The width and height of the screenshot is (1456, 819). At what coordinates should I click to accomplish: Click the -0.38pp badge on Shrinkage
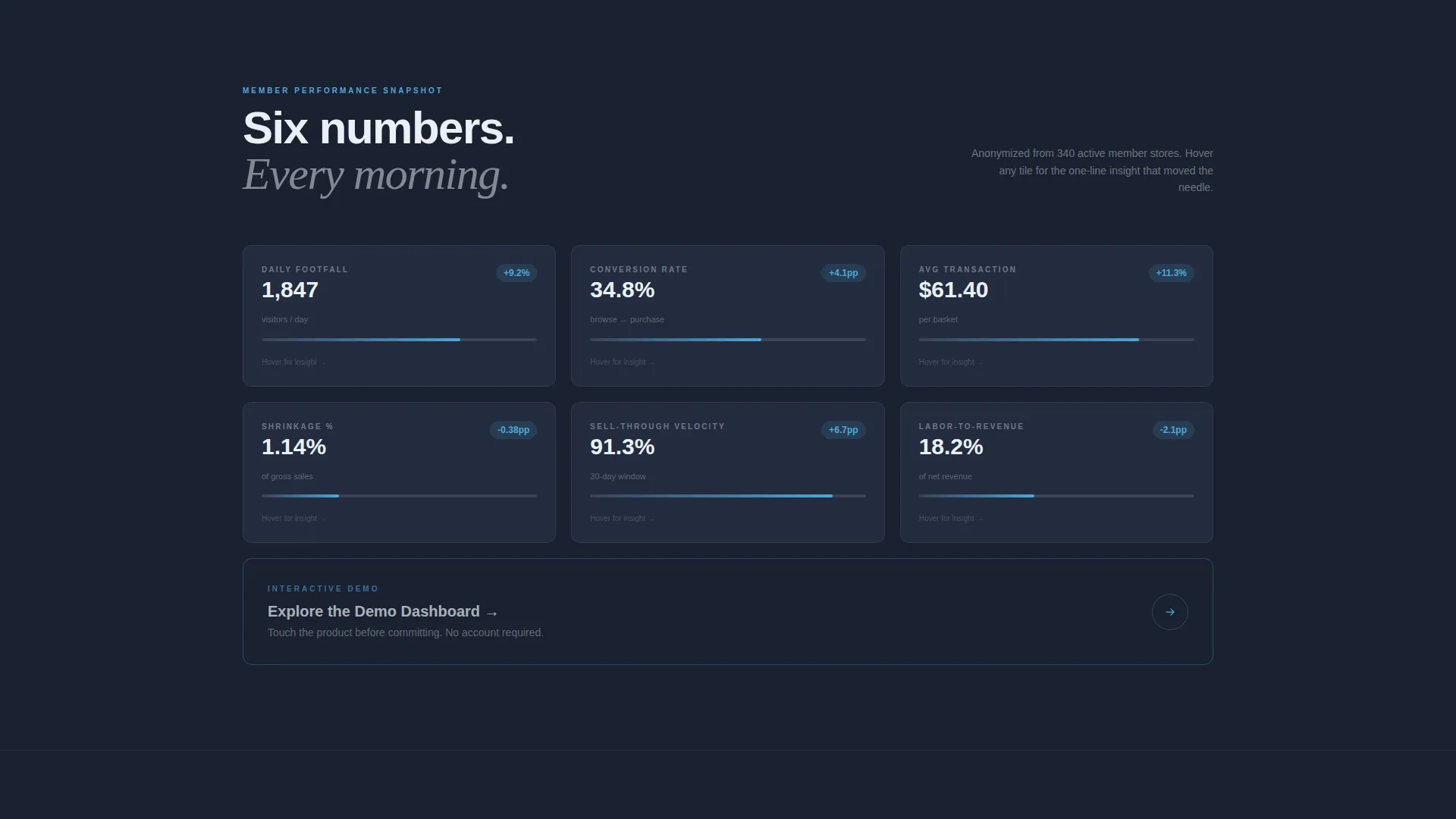pyautogui.click(x=513, y=430)
